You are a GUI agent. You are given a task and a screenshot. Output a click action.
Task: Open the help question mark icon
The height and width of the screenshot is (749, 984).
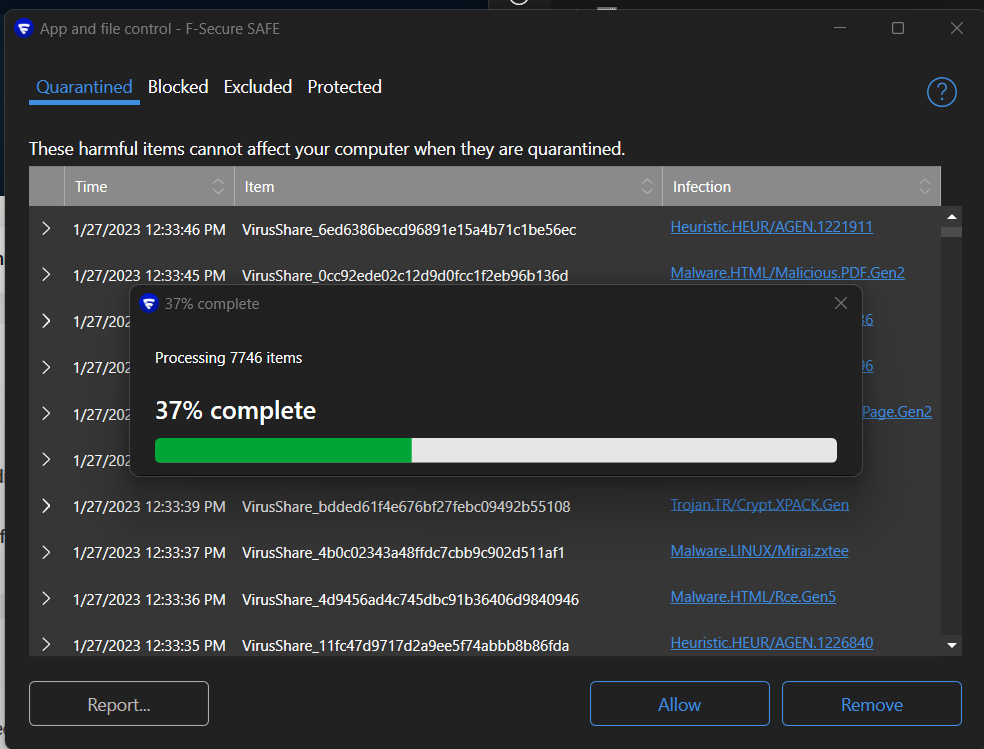[x=941, y=92]
